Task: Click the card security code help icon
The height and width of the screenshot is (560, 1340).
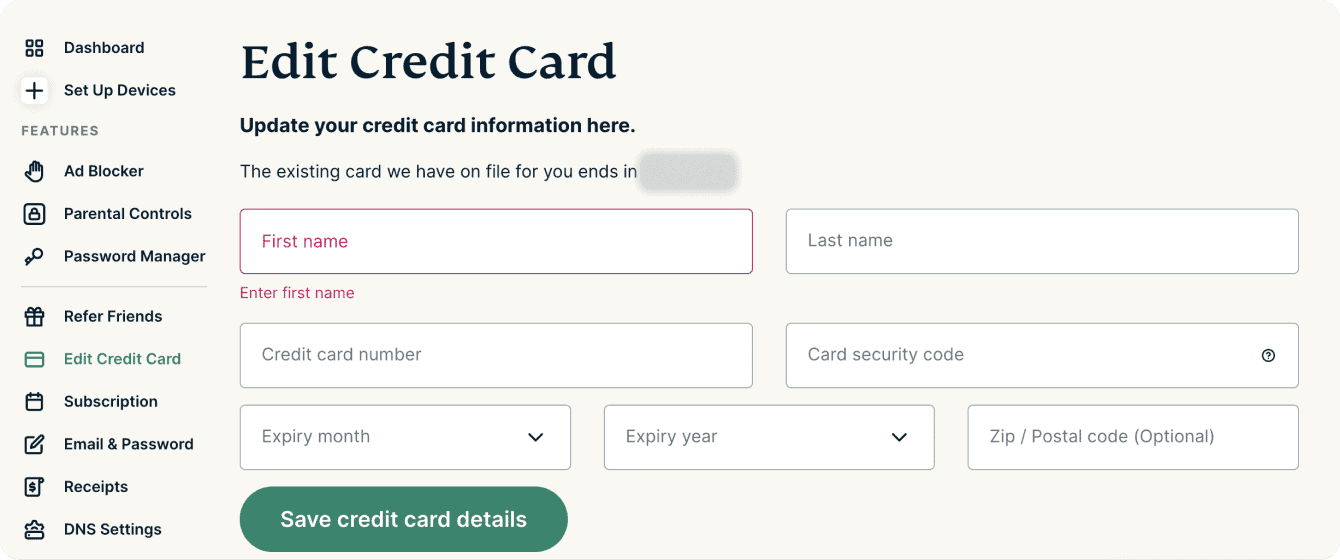Action: (1268, 355)
